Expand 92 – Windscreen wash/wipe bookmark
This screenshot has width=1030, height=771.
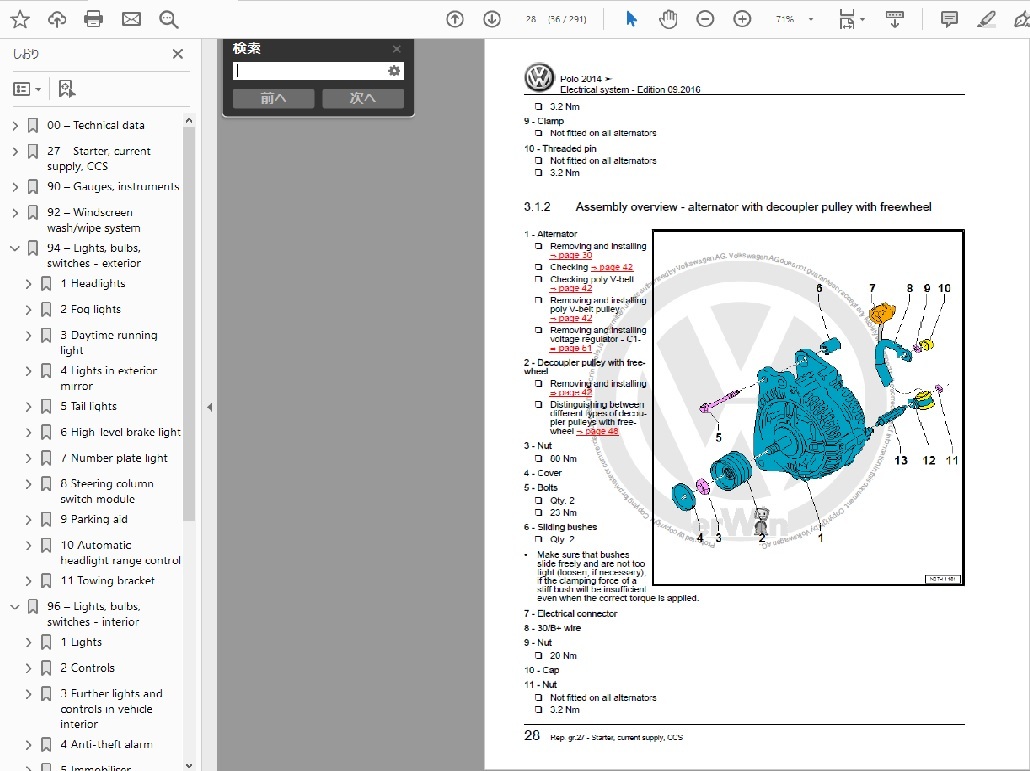click(15, 213)
